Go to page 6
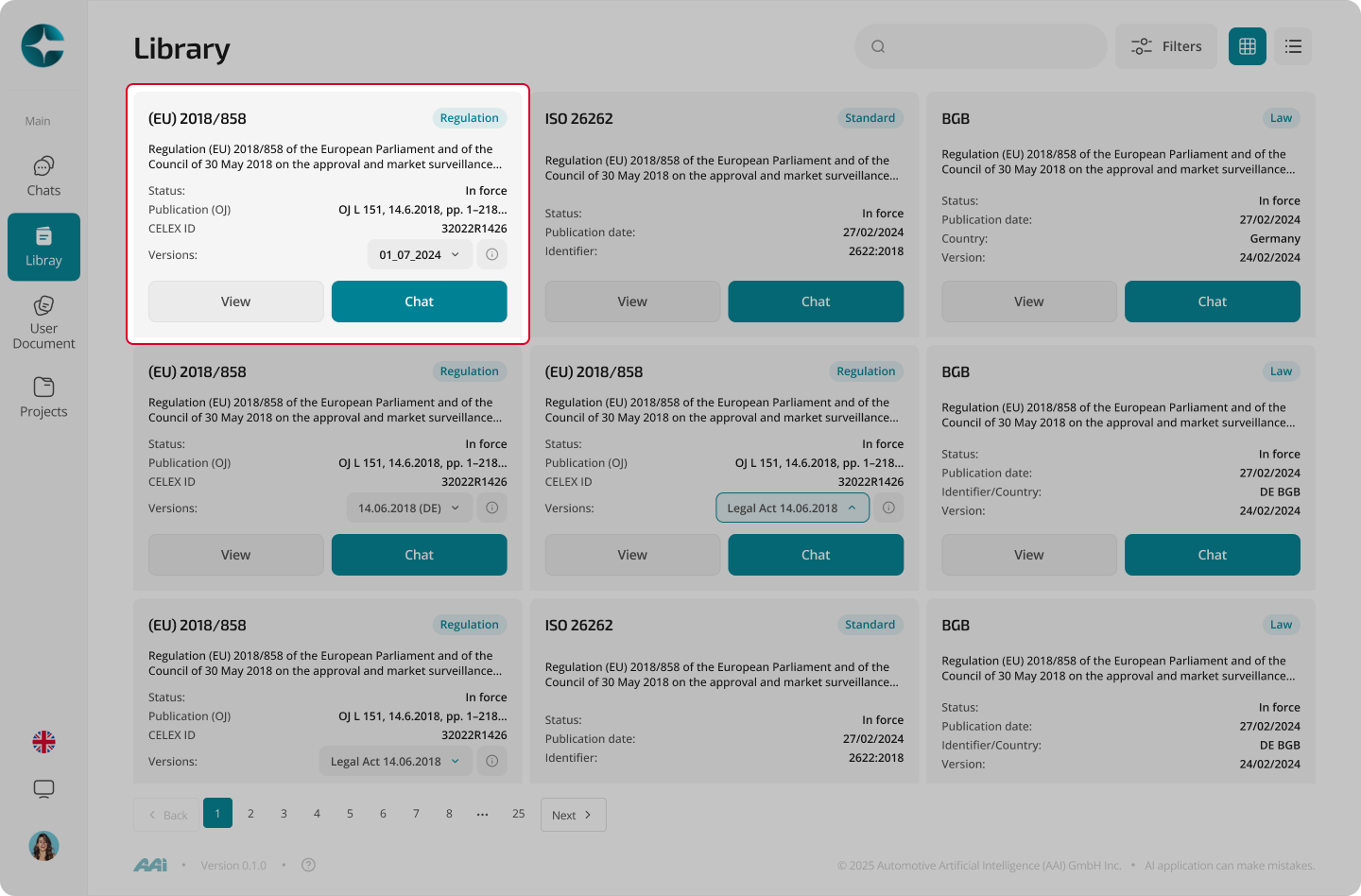This screenshot has height=896, width=1361. pos(383,813)
